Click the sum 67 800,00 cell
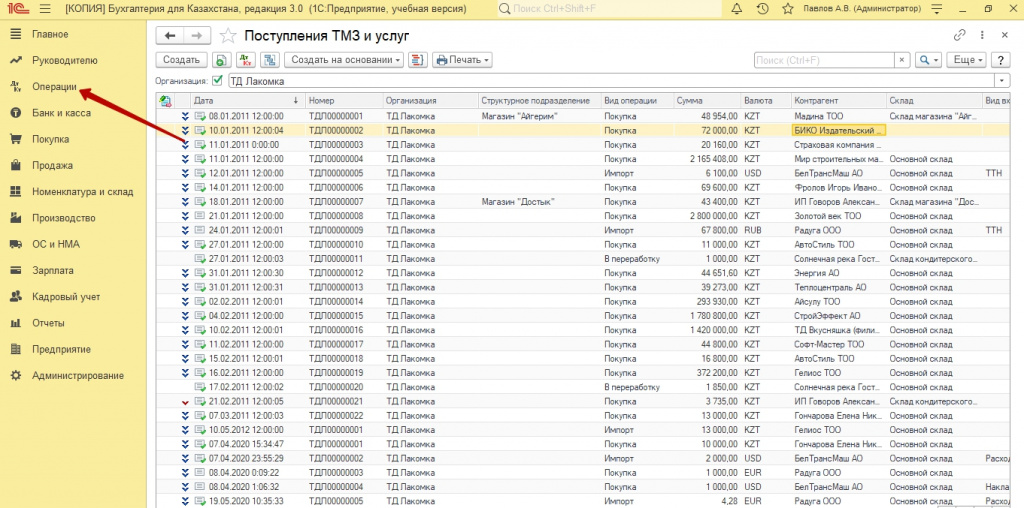Viewport: 1024px width, 508px height. 707,230
